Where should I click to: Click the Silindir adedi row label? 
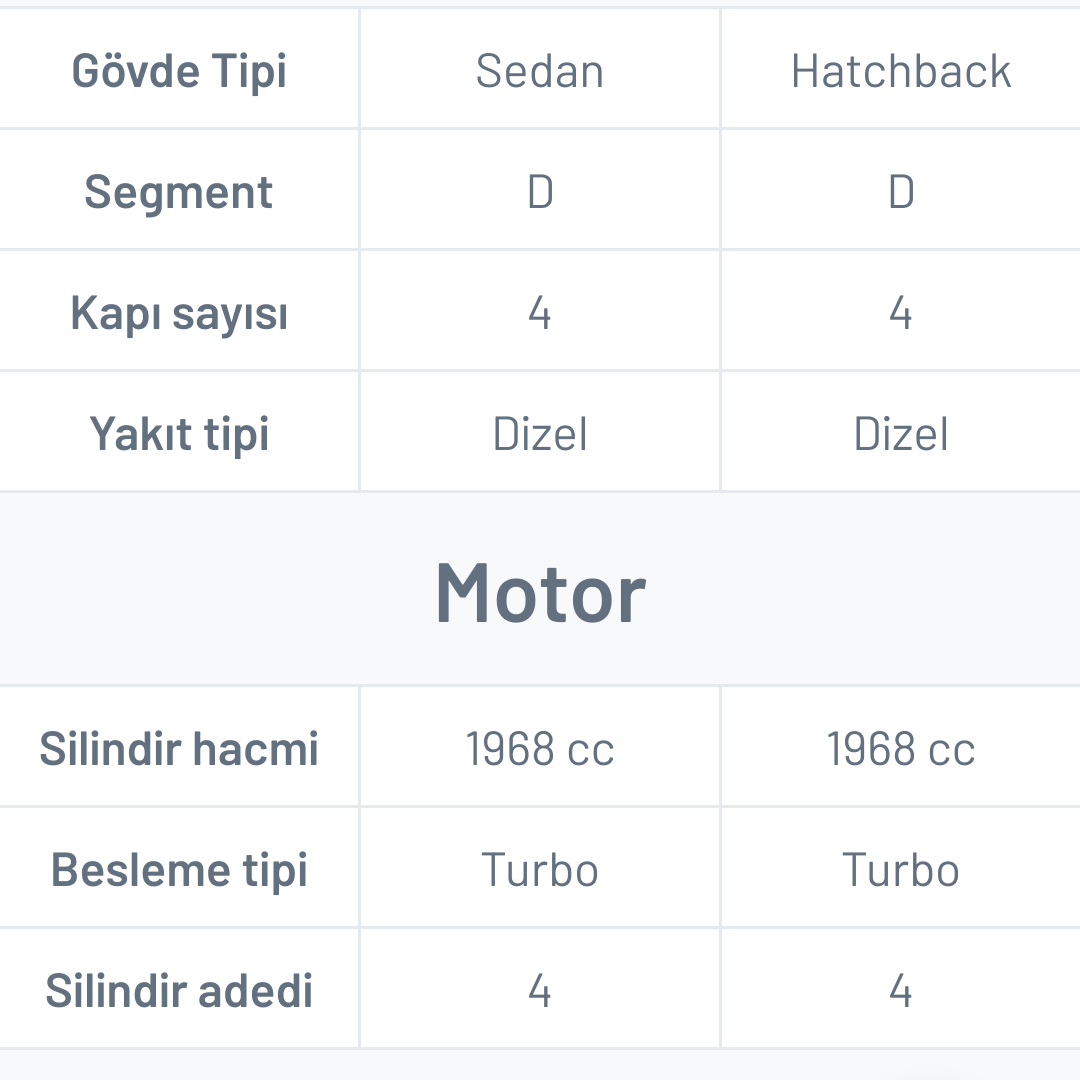[180, 991]
